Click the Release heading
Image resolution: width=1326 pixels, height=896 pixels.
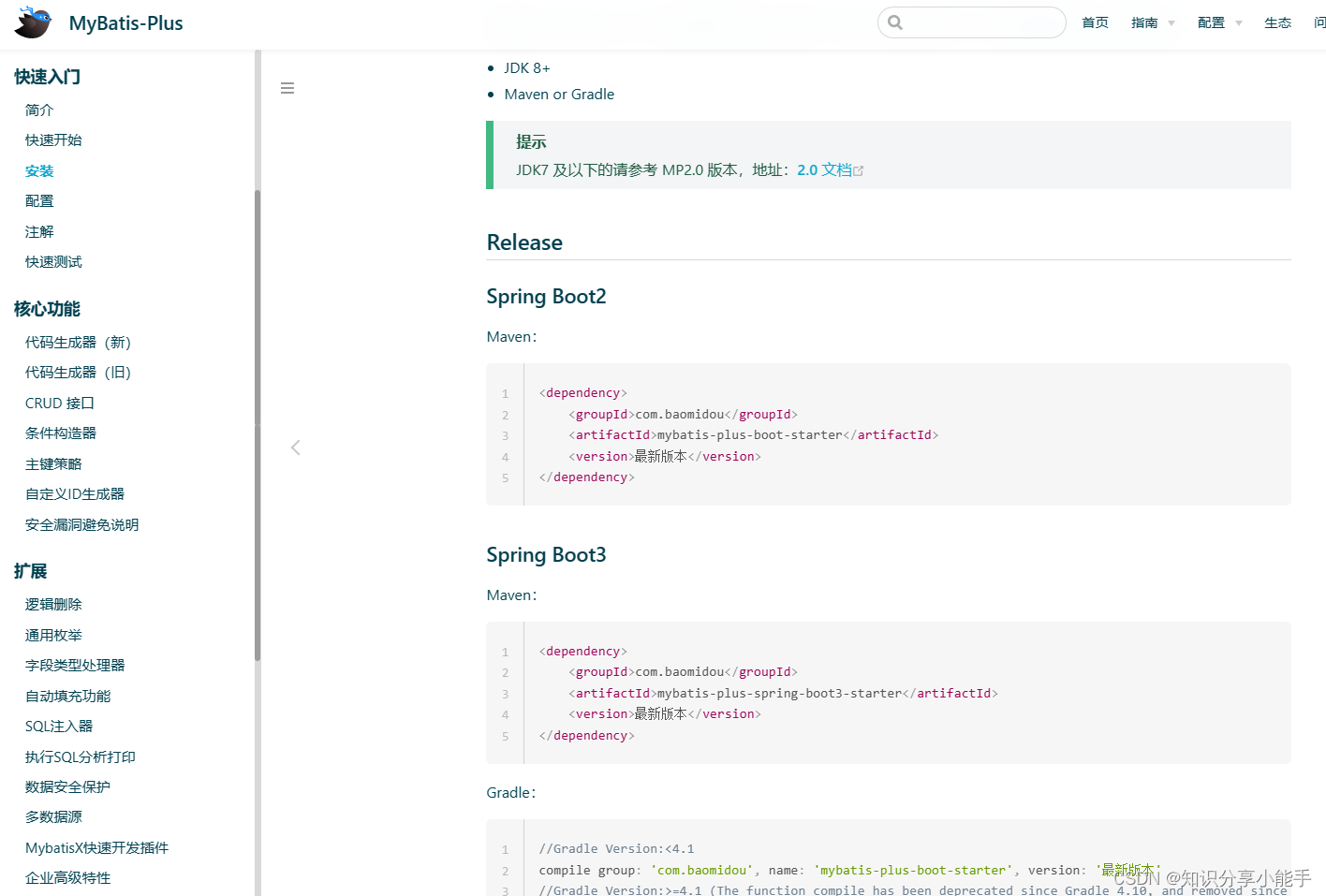pyautogui.click(x=524, y=242)
